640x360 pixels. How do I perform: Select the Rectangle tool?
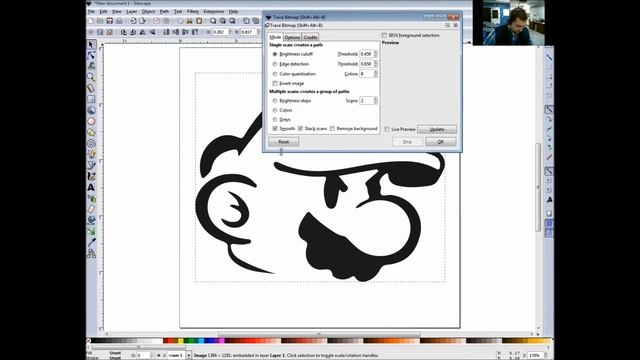click(x=91, y=99)
